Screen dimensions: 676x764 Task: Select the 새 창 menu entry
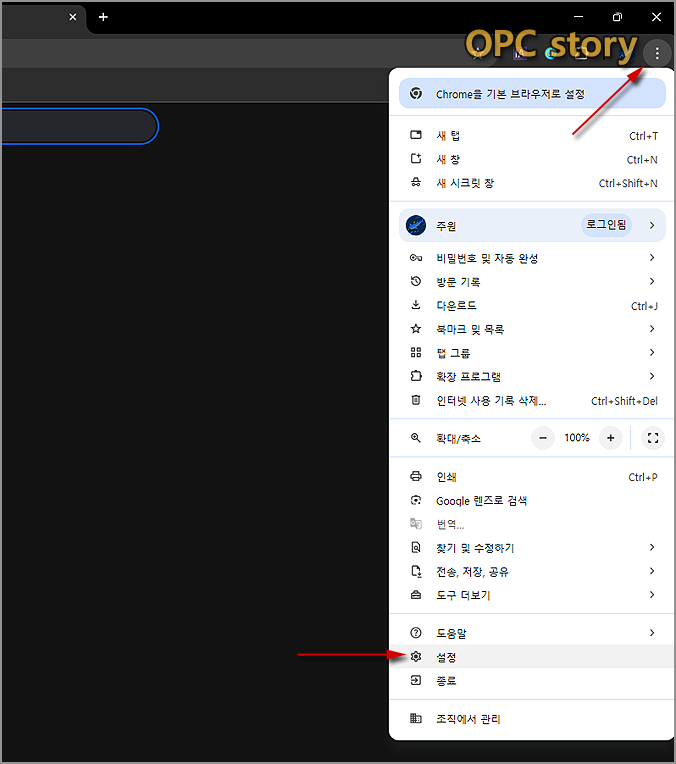click(532, 159)
